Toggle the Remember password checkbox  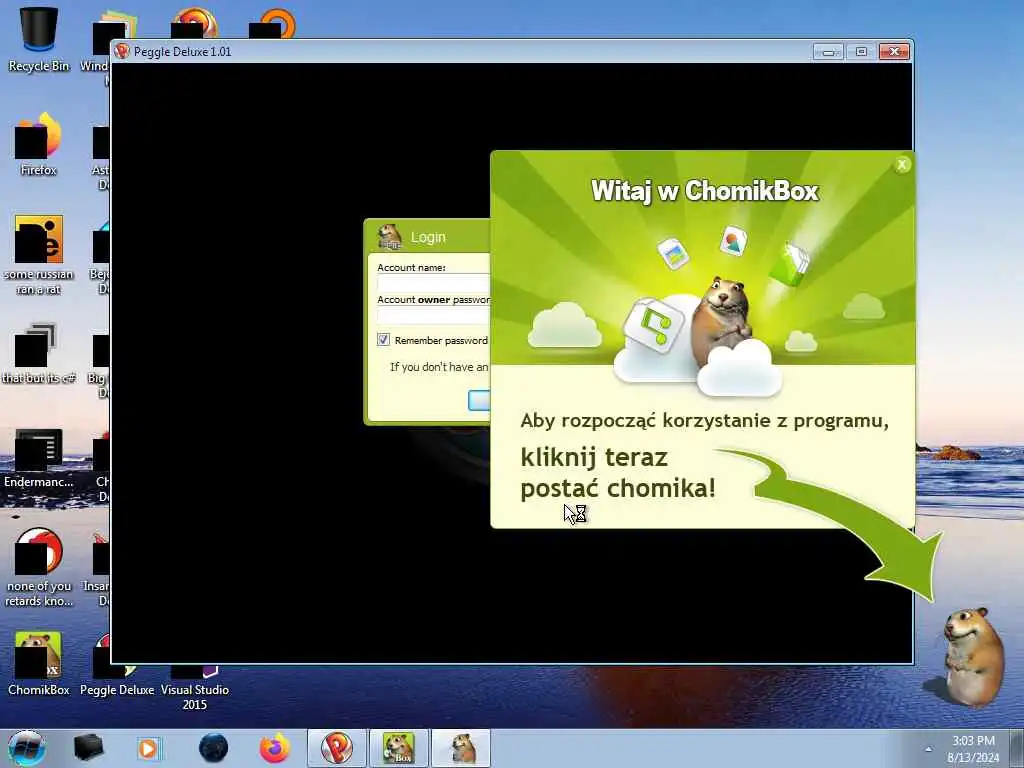point(383,340)
